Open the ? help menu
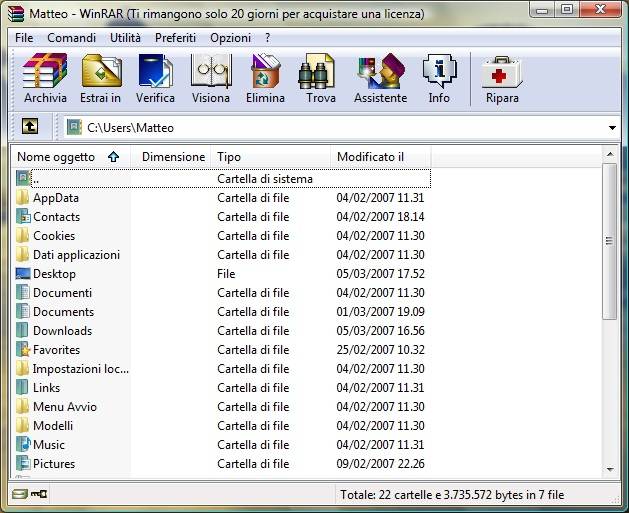 268,38
